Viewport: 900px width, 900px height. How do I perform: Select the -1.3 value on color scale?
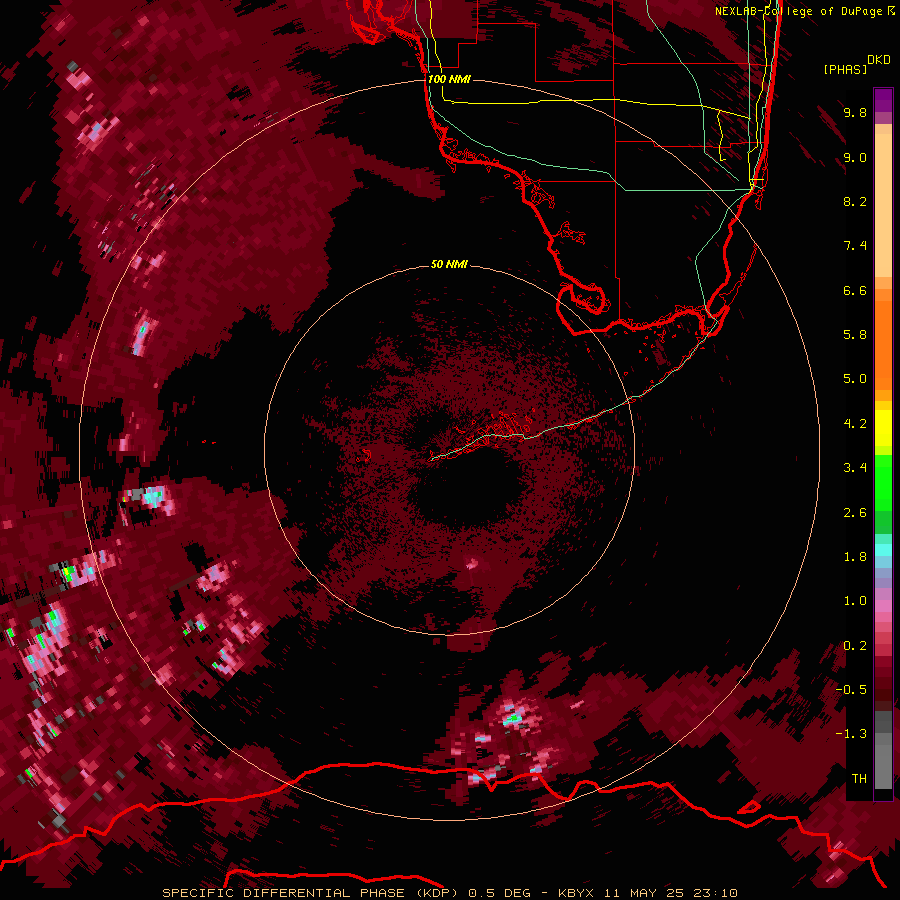pyautogui.click(x=851, y=734)
